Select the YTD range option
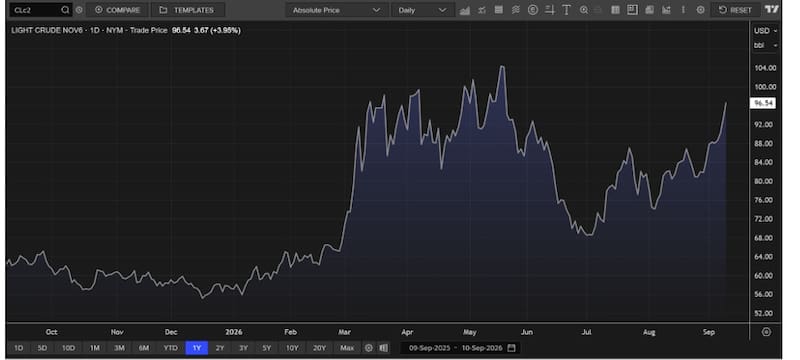The height and width of the screenshot is (360, 800). [x=170, y=348]
